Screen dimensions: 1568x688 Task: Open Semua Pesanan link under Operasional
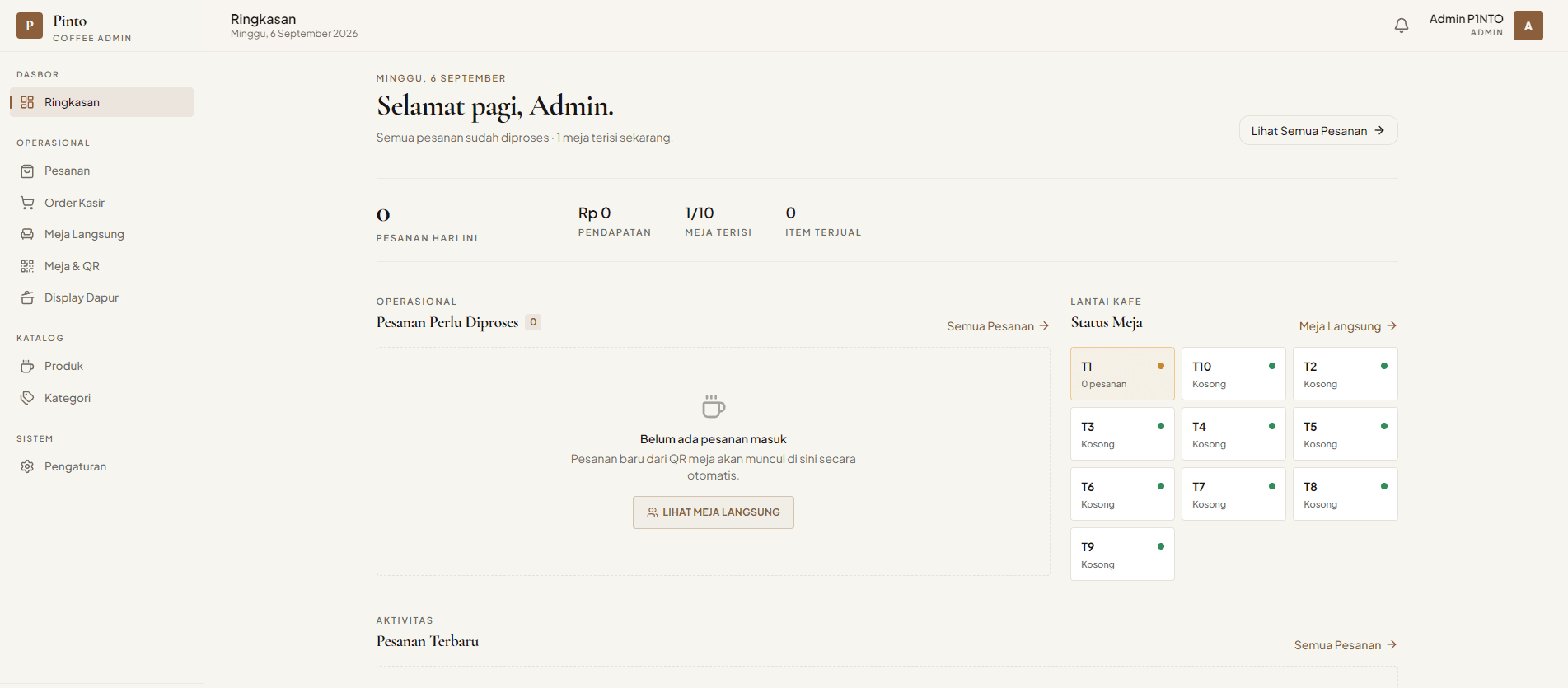point(998,326)
